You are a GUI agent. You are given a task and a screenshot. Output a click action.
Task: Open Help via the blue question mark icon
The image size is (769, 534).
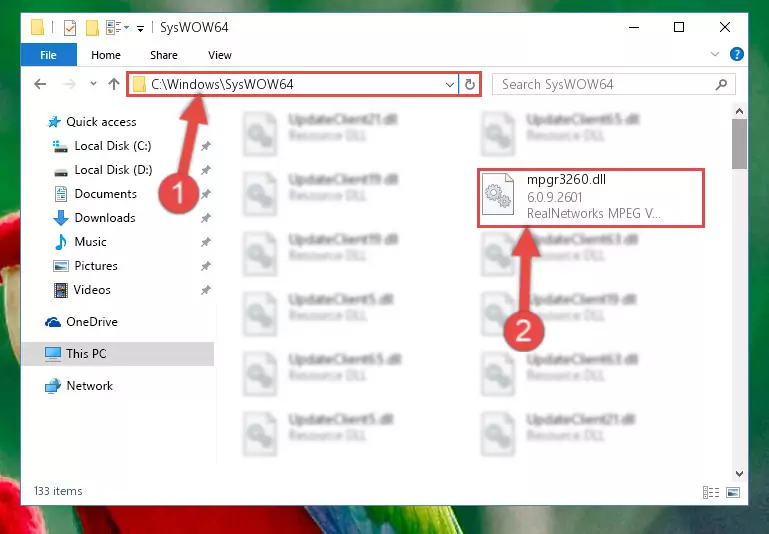click(x=737, y=54)
